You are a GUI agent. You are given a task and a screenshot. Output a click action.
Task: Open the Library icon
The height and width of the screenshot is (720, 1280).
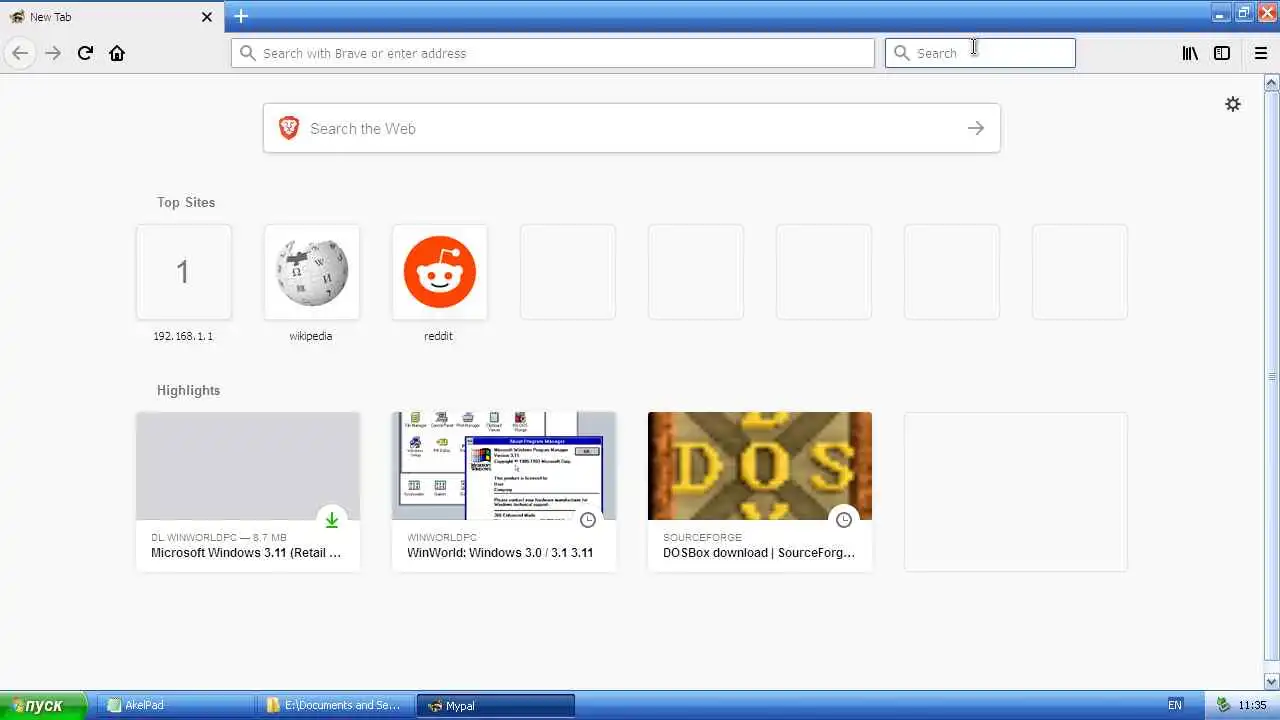[1190, 53]
